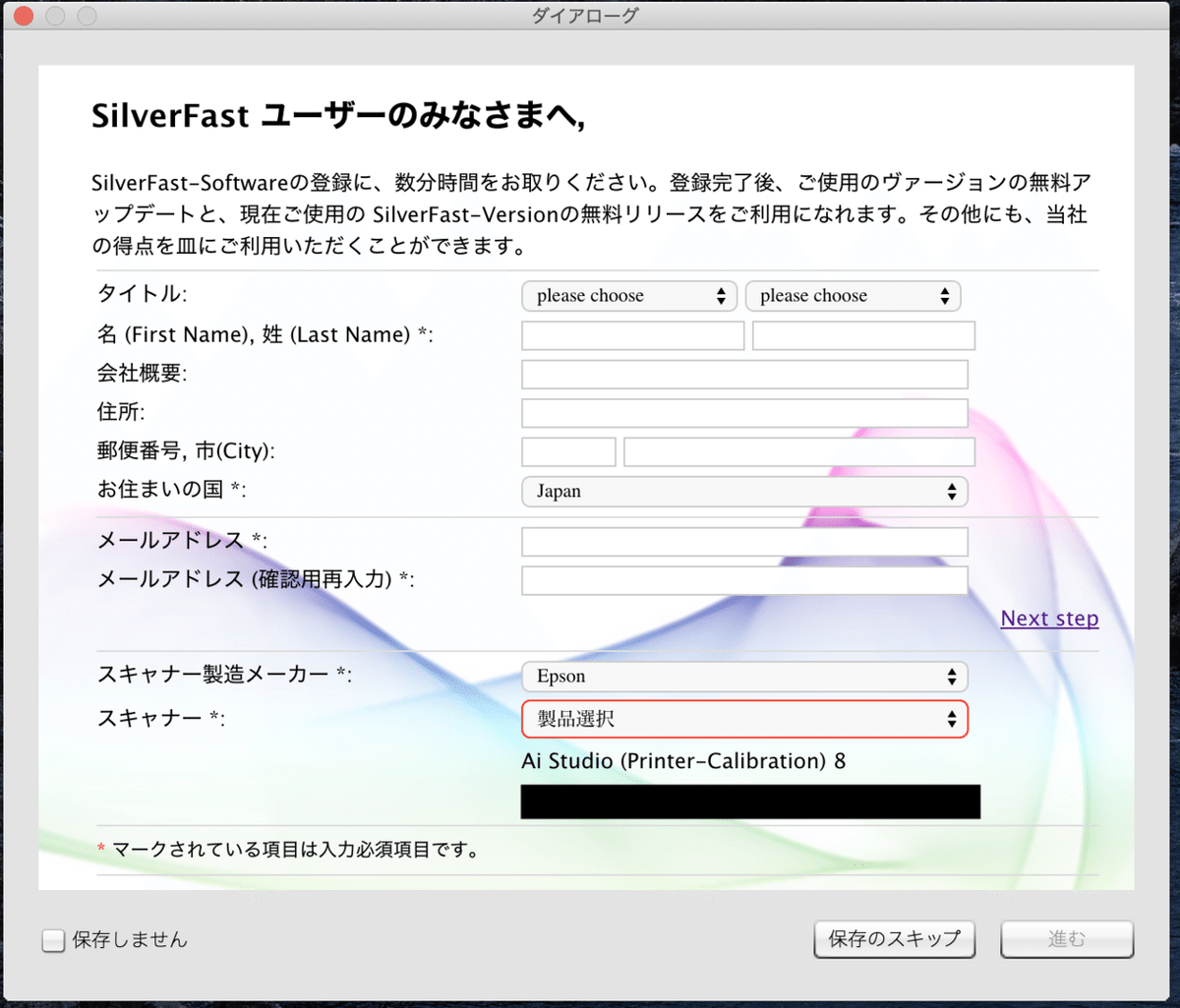Click the stepper arrows on the Japan dropdown

[952, 491]
